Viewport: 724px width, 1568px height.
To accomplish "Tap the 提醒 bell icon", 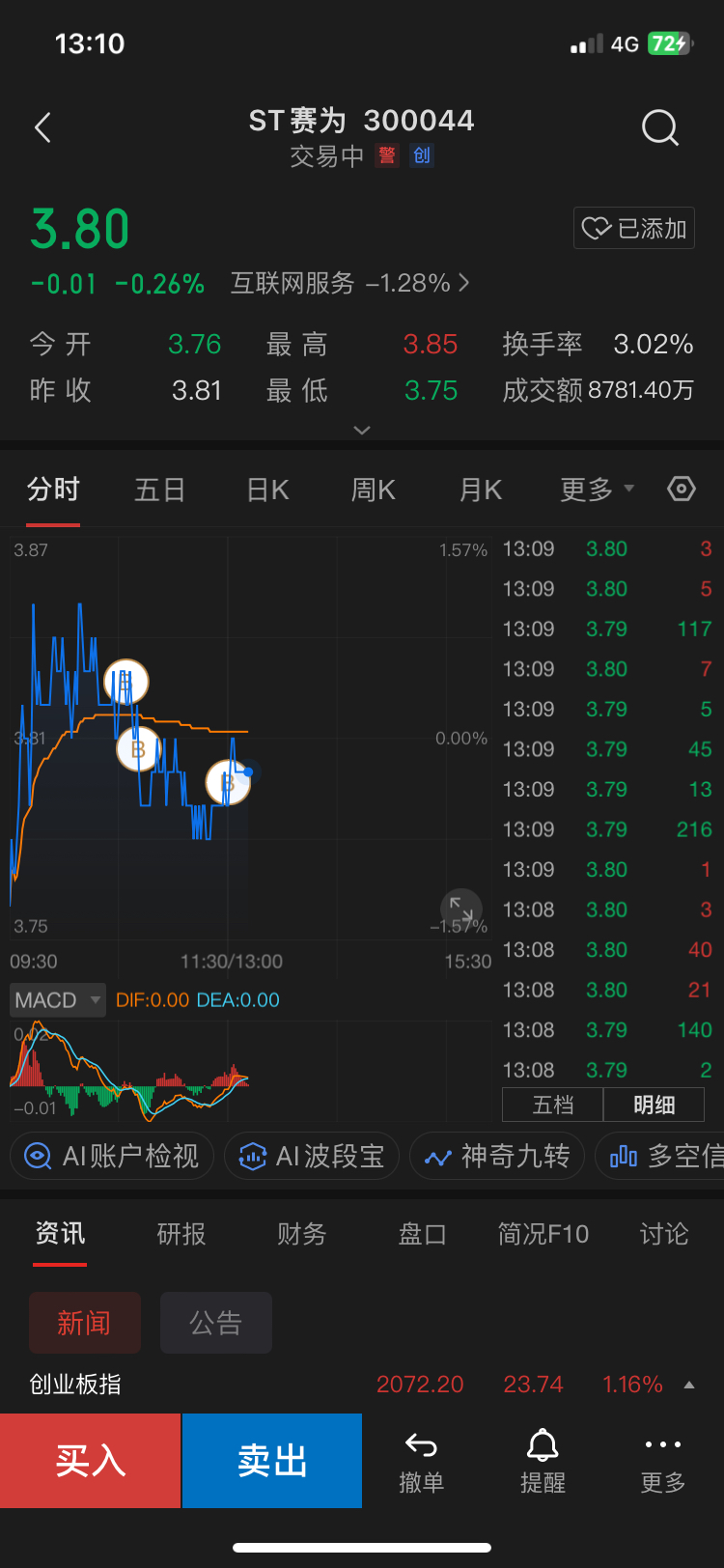I will [543, 1462].
